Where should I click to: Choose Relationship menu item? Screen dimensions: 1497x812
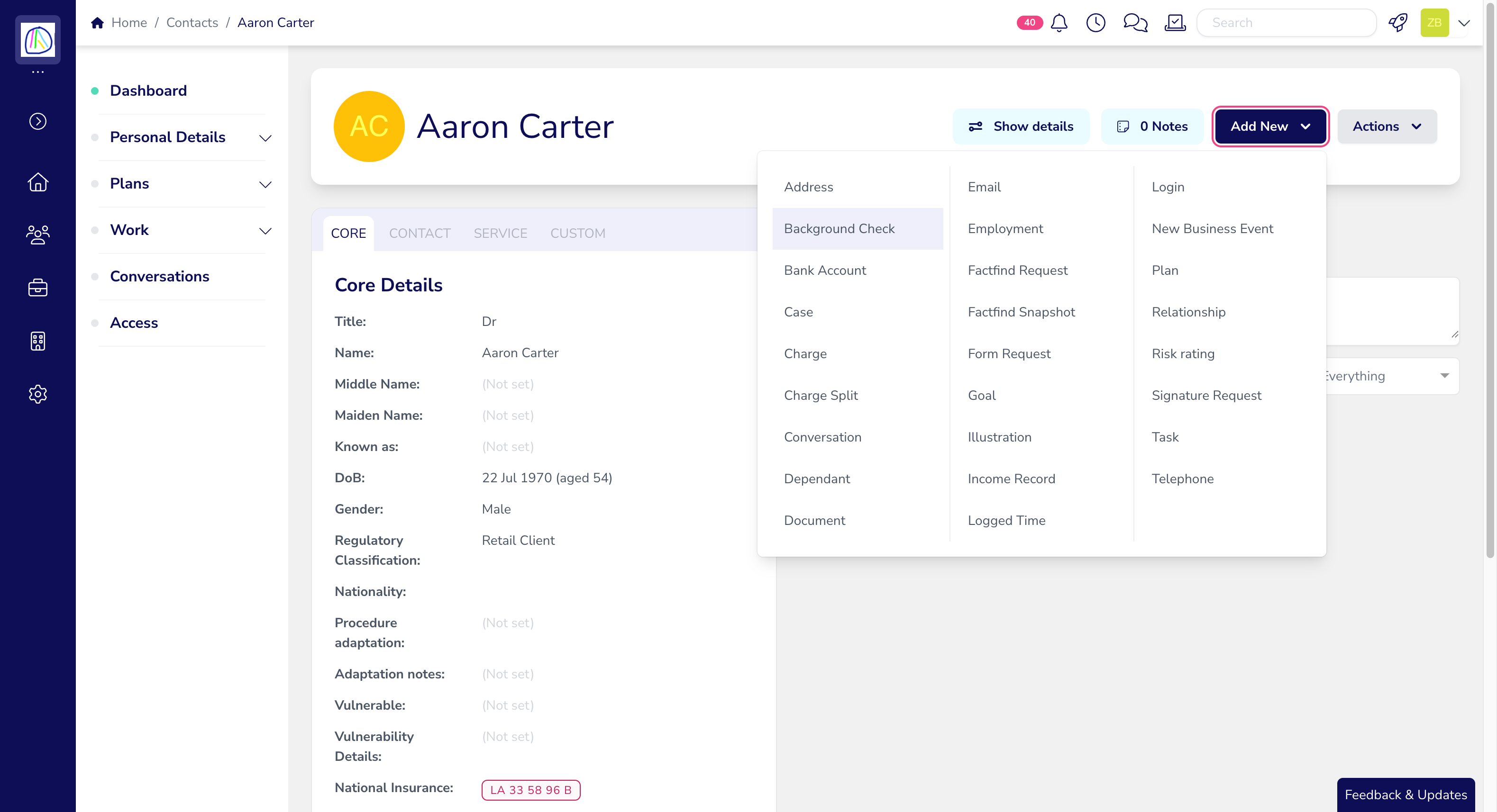[1225, 312]
